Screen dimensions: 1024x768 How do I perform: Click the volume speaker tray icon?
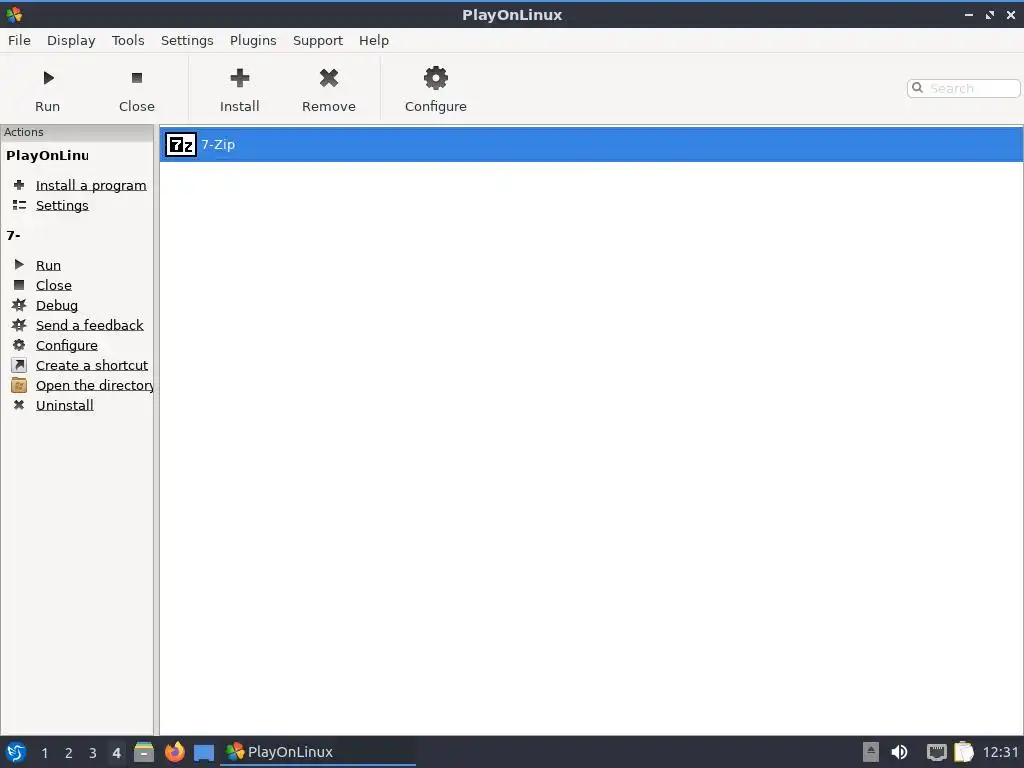(900, 752)
